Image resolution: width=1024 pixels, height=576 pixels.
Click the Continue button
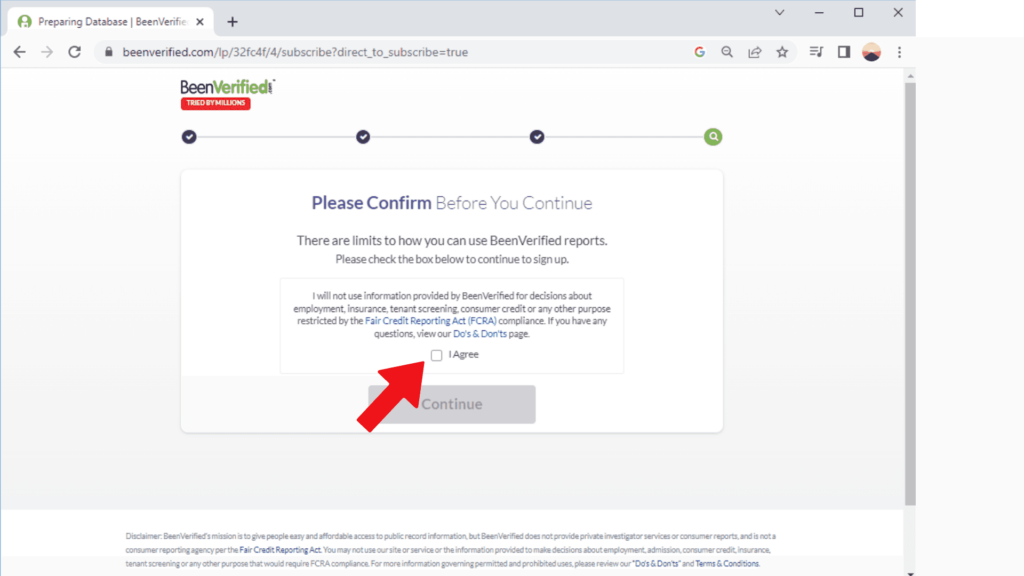click(x=451, y=404)
